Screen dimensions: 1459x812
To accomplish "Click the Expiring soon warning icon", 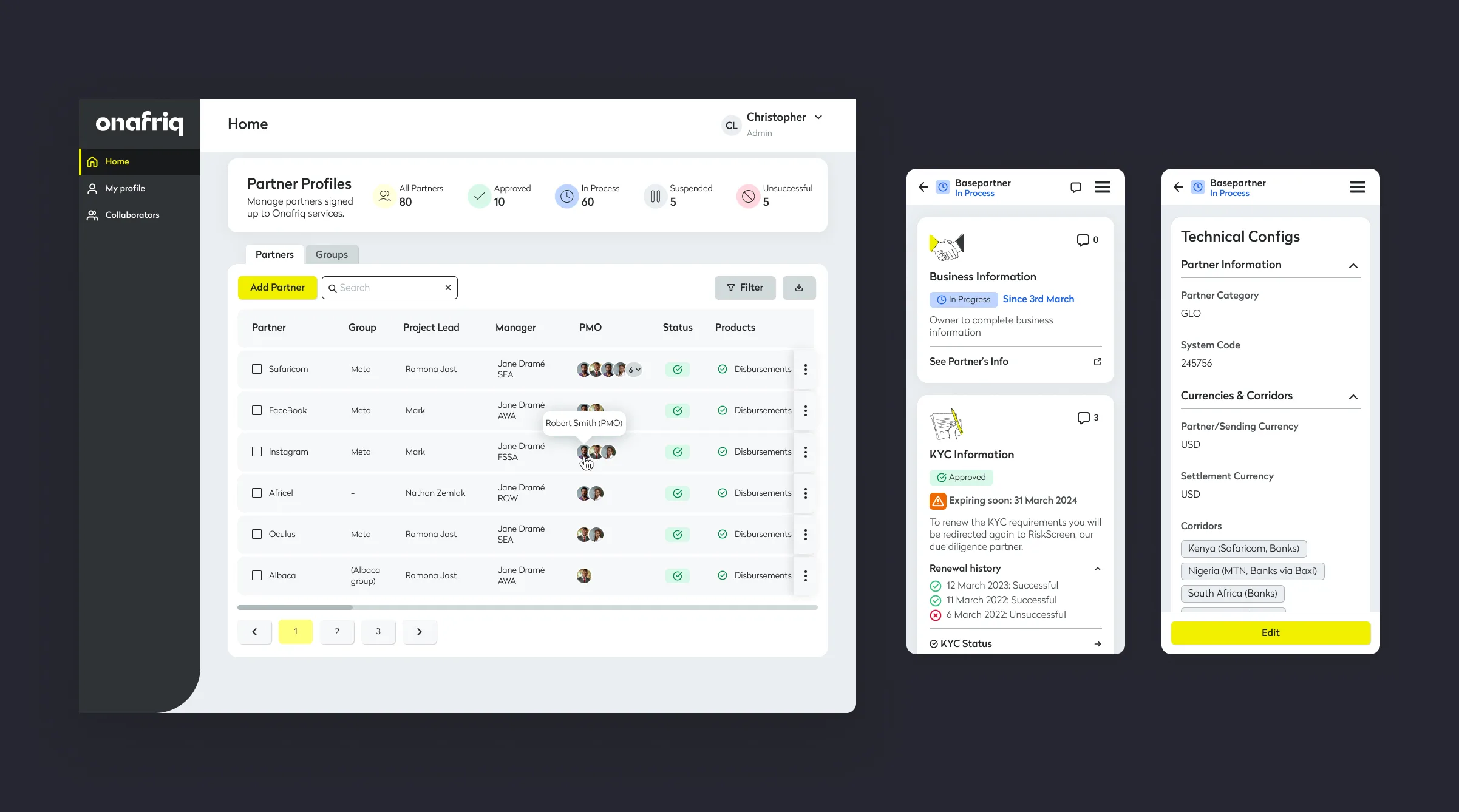I will tap(937, 501).
